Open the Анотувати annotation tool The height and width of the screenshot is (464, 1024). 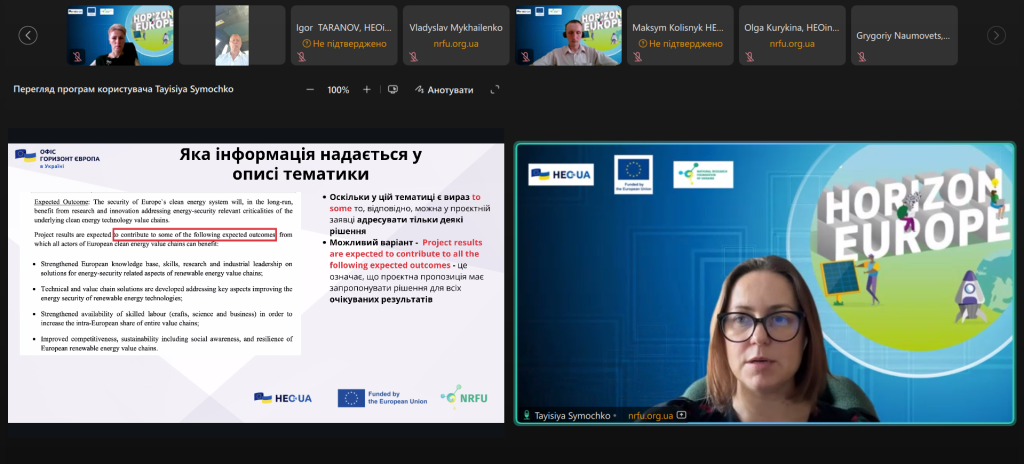point(444,90)
